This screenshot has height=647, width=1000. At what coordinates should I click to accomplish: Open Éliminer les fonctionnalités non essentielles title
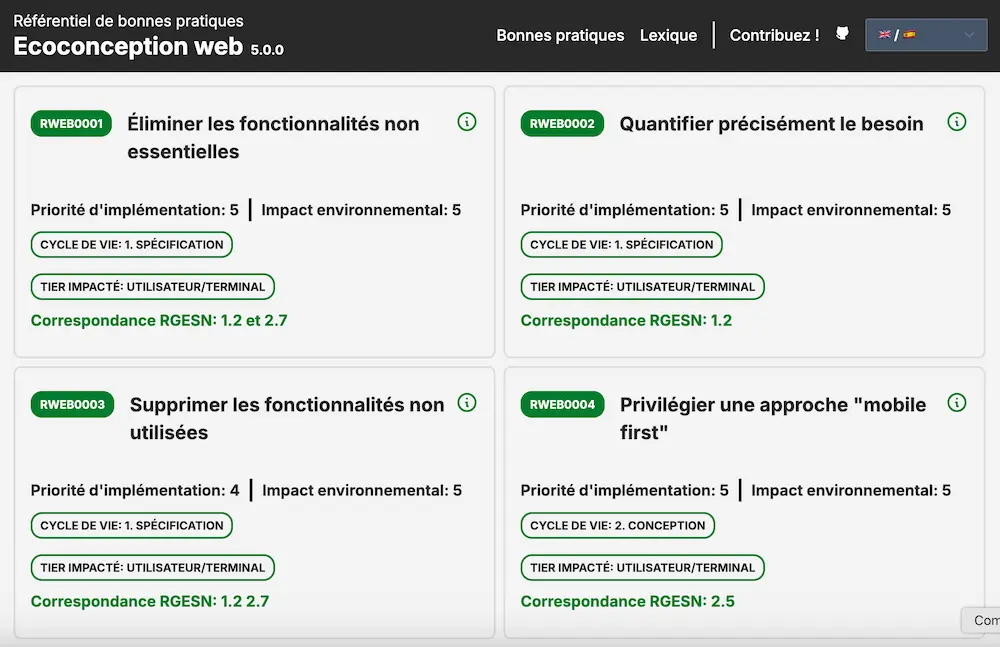pos(273,137)
